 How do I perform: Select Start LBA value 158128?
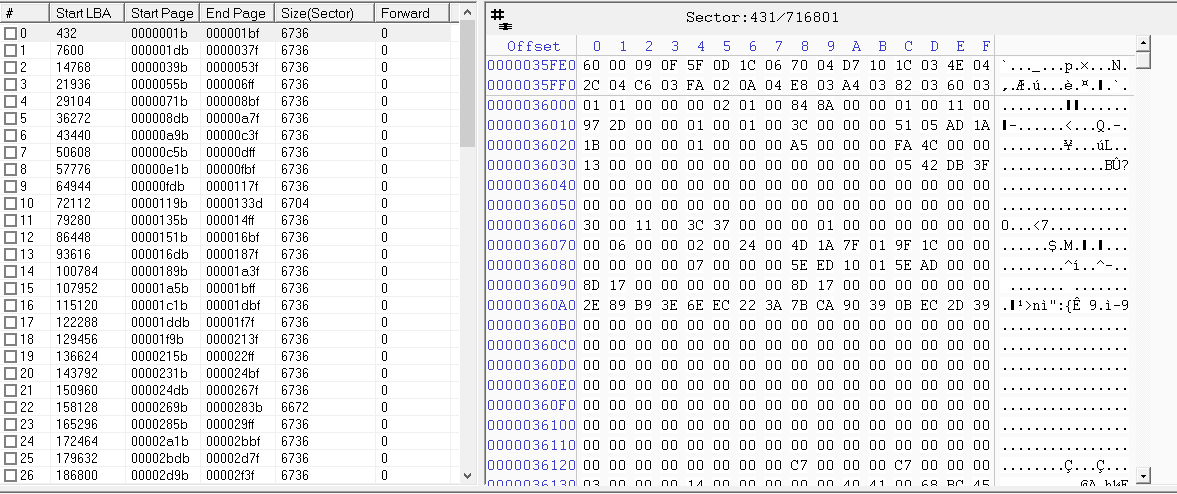point(75,407)
